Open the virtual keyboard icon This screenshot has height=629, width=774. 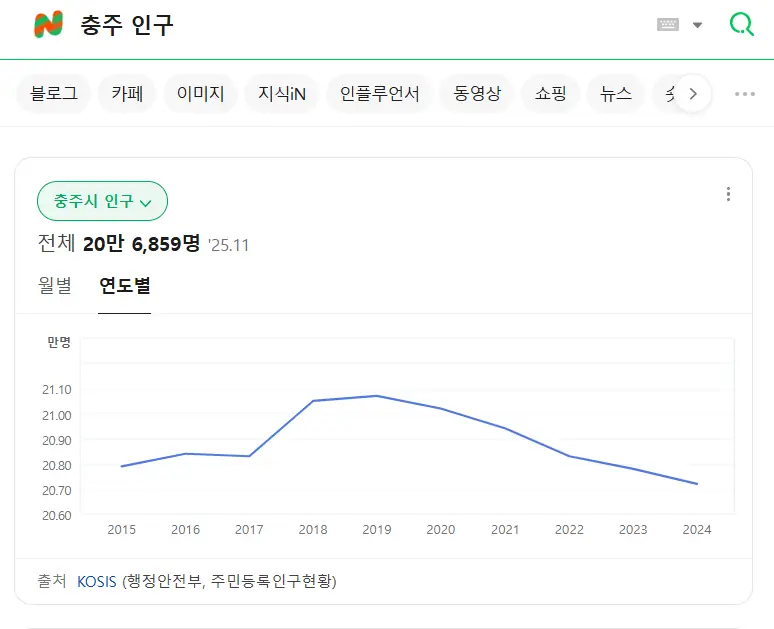pos(668,25)
